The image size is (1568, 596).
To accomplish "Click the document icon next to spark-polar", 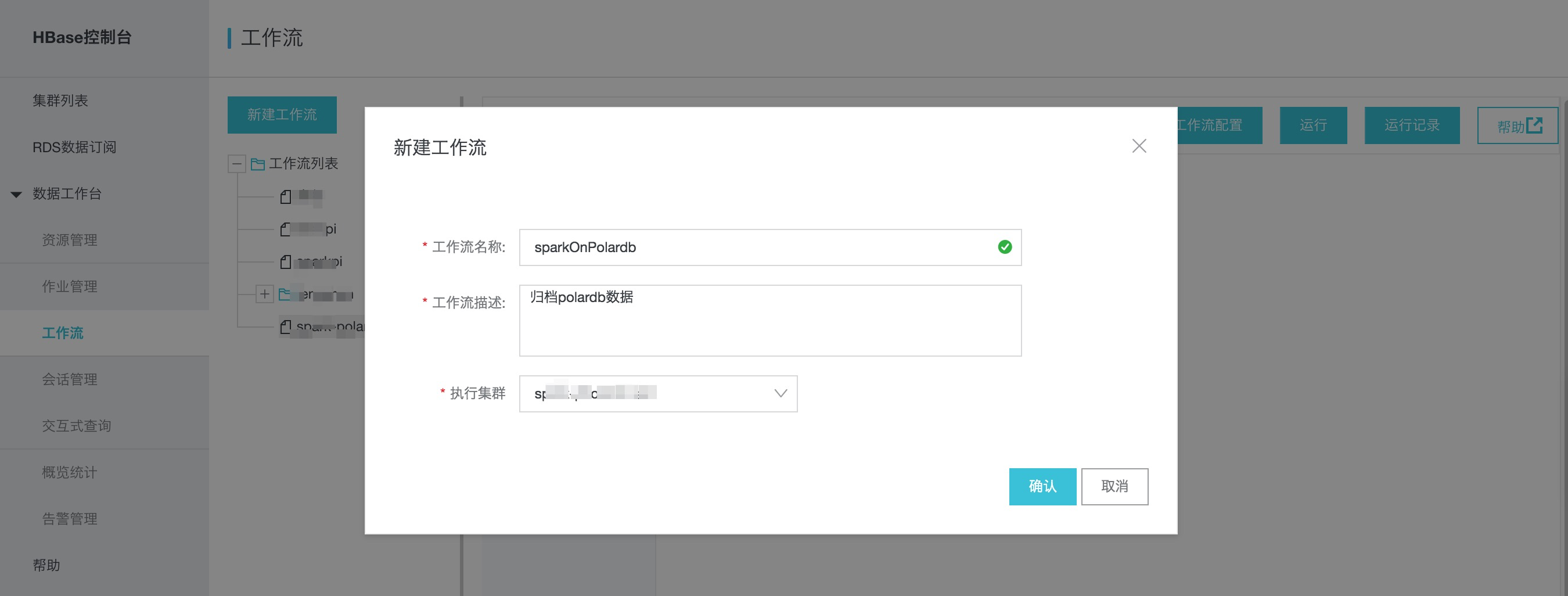I will pos(286,326).
